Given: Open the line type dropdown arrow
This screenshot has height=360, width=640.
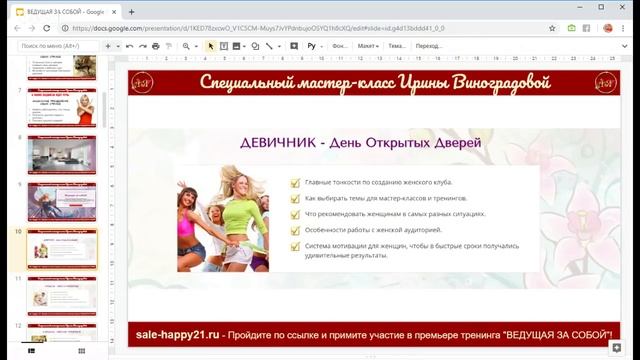Looking at the screenshot, I should [x=279, y=47].
